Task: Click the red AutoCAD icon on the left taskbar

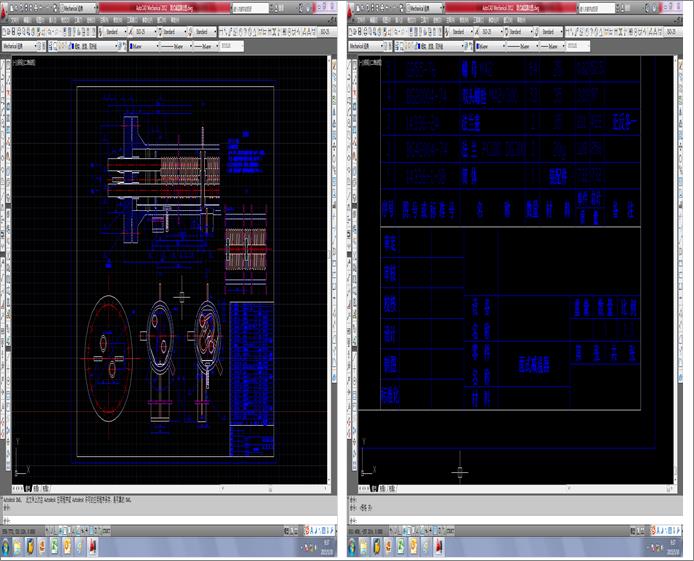Action: click(x=92, y=548)
